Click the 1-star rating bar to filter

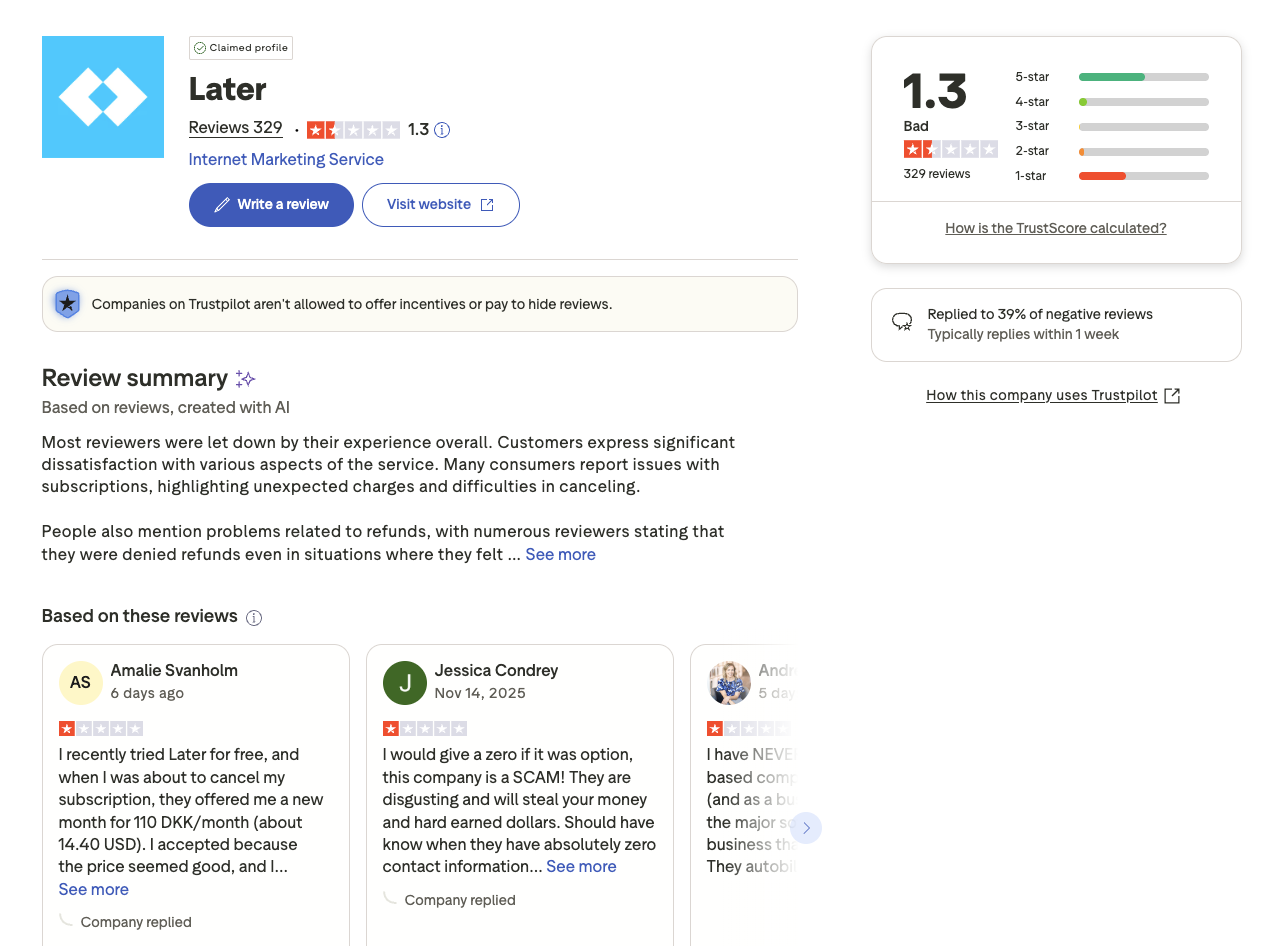(1143, 175)
